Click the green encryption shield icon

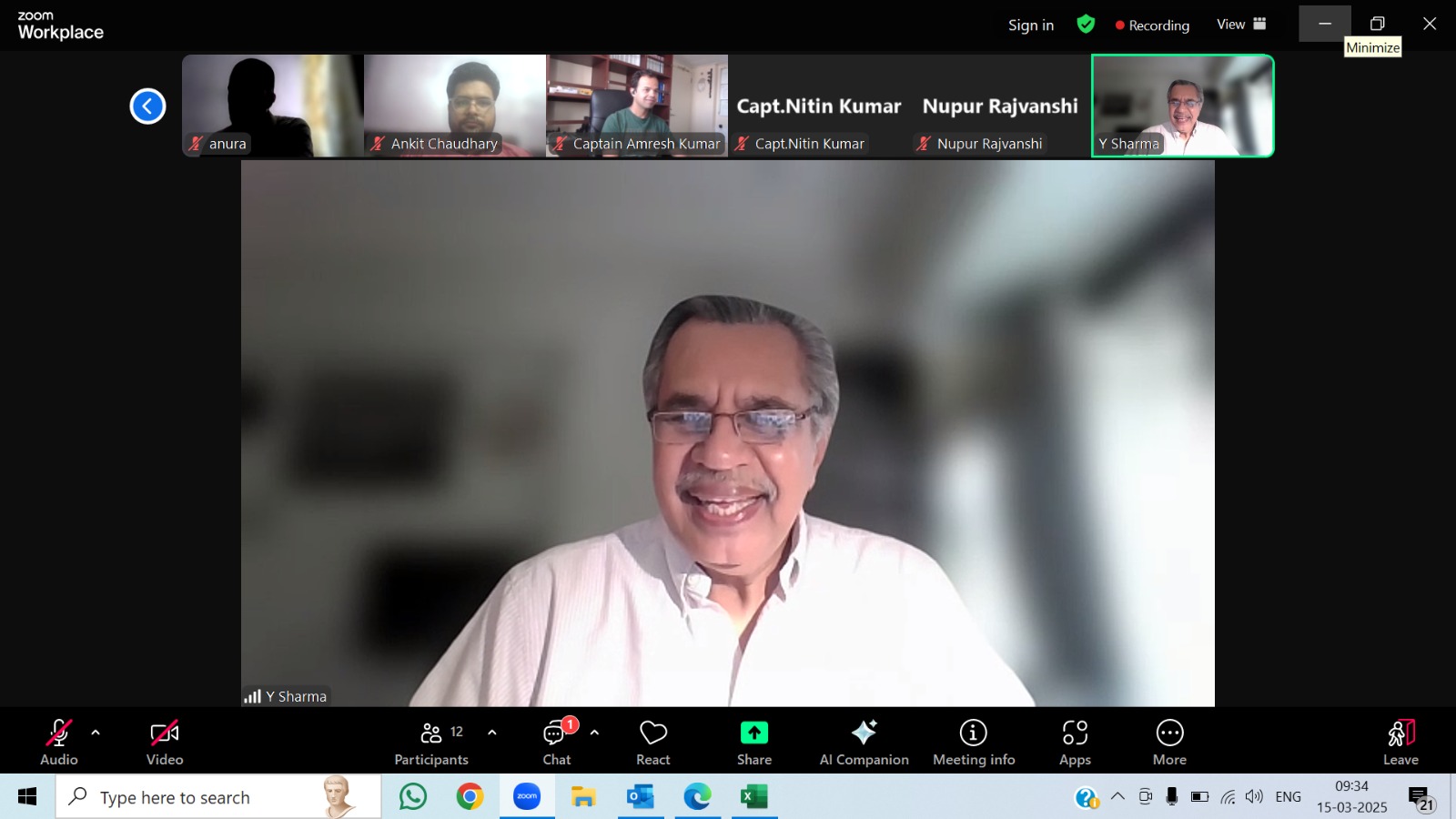coord(1086,25)
